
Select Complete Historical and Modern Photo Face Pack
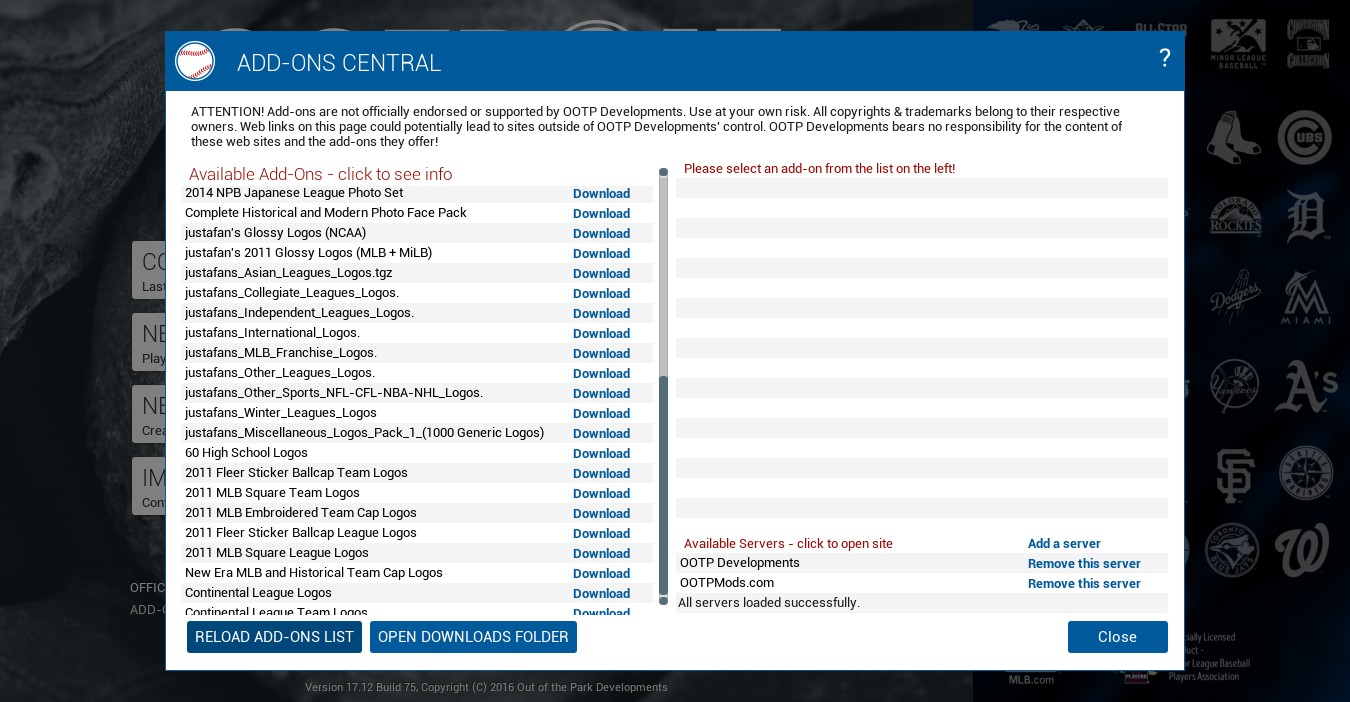coord(326,213)
